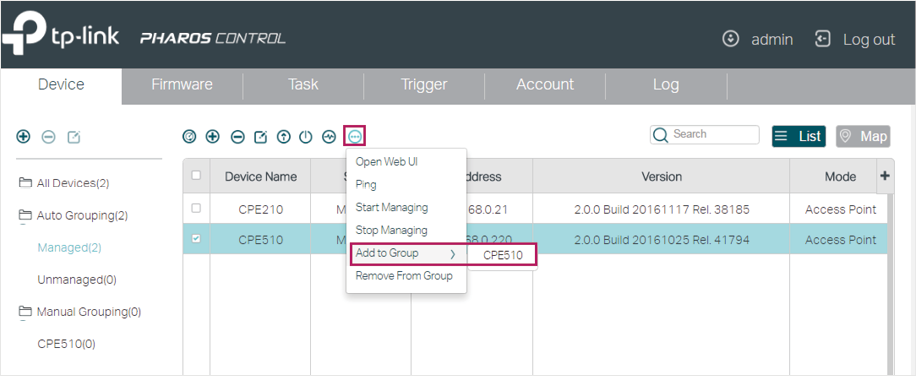Choose Ping from the context menu

click(x=366, y=184)
